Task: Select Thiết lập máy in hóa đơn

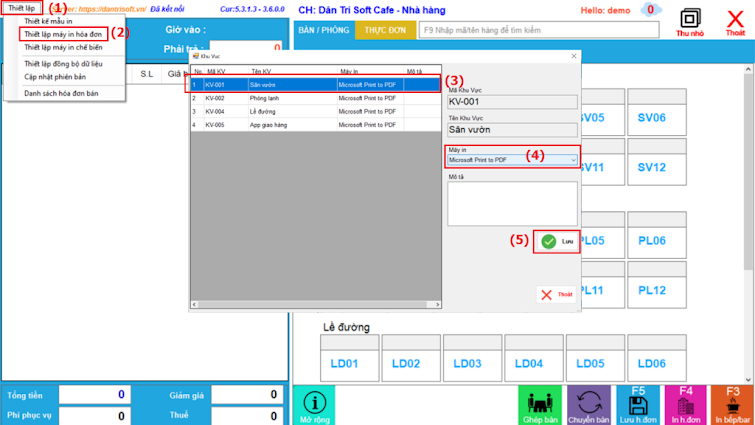Action: point(63,34)
